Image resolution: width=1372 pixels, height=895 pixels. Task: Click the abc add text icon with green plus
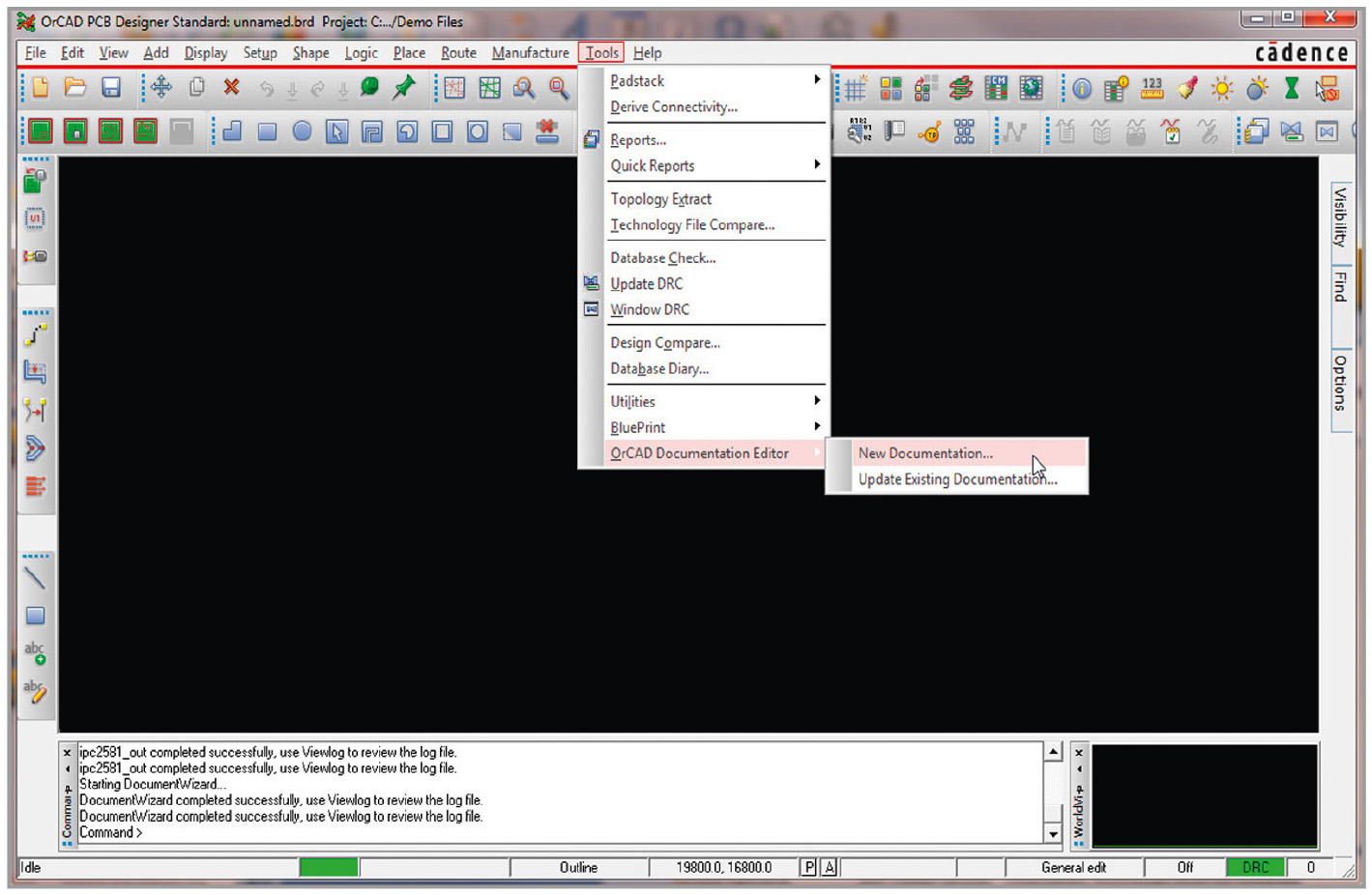(35, 653)
